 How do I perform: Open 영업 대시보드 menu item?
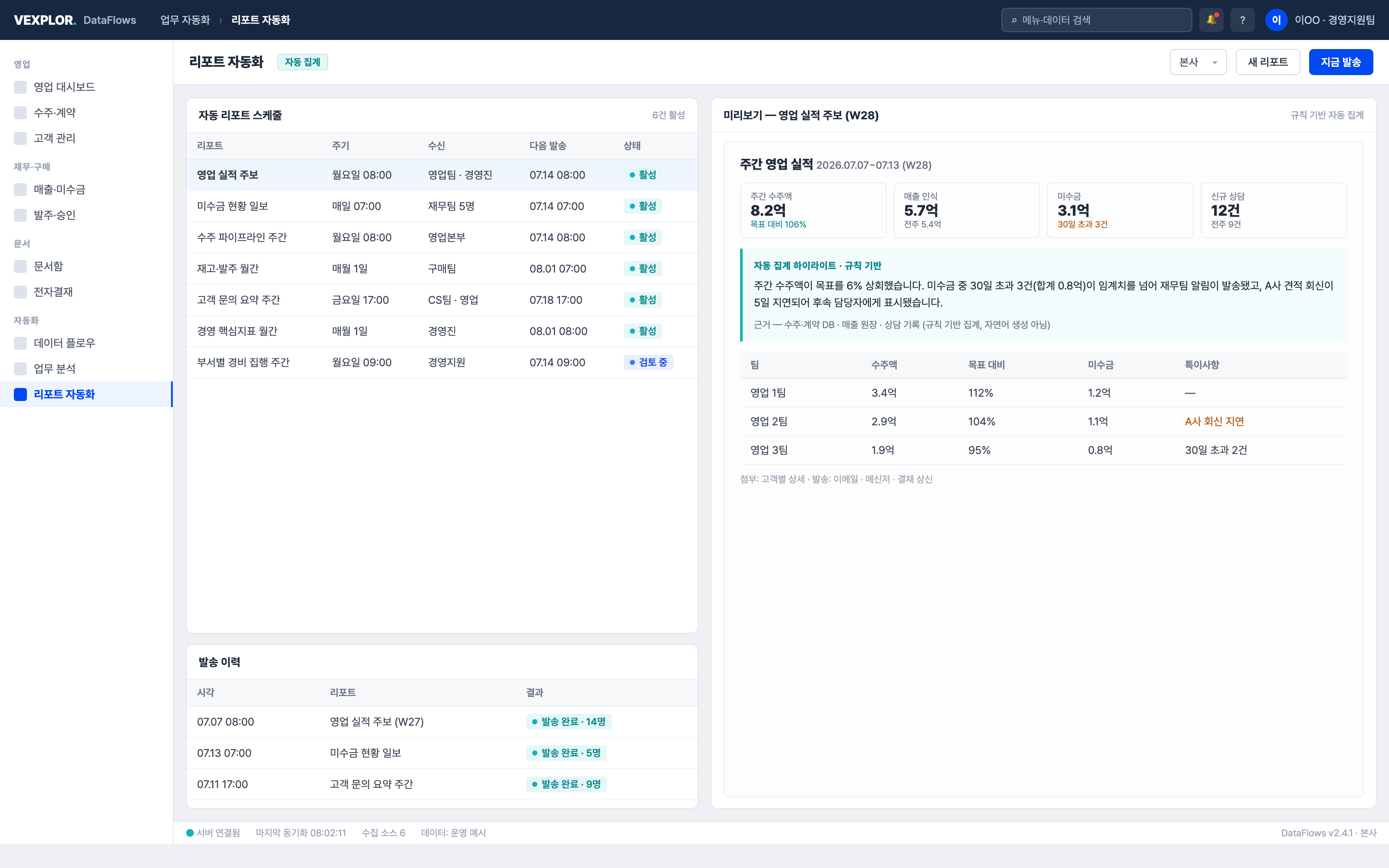pos(86,87)
